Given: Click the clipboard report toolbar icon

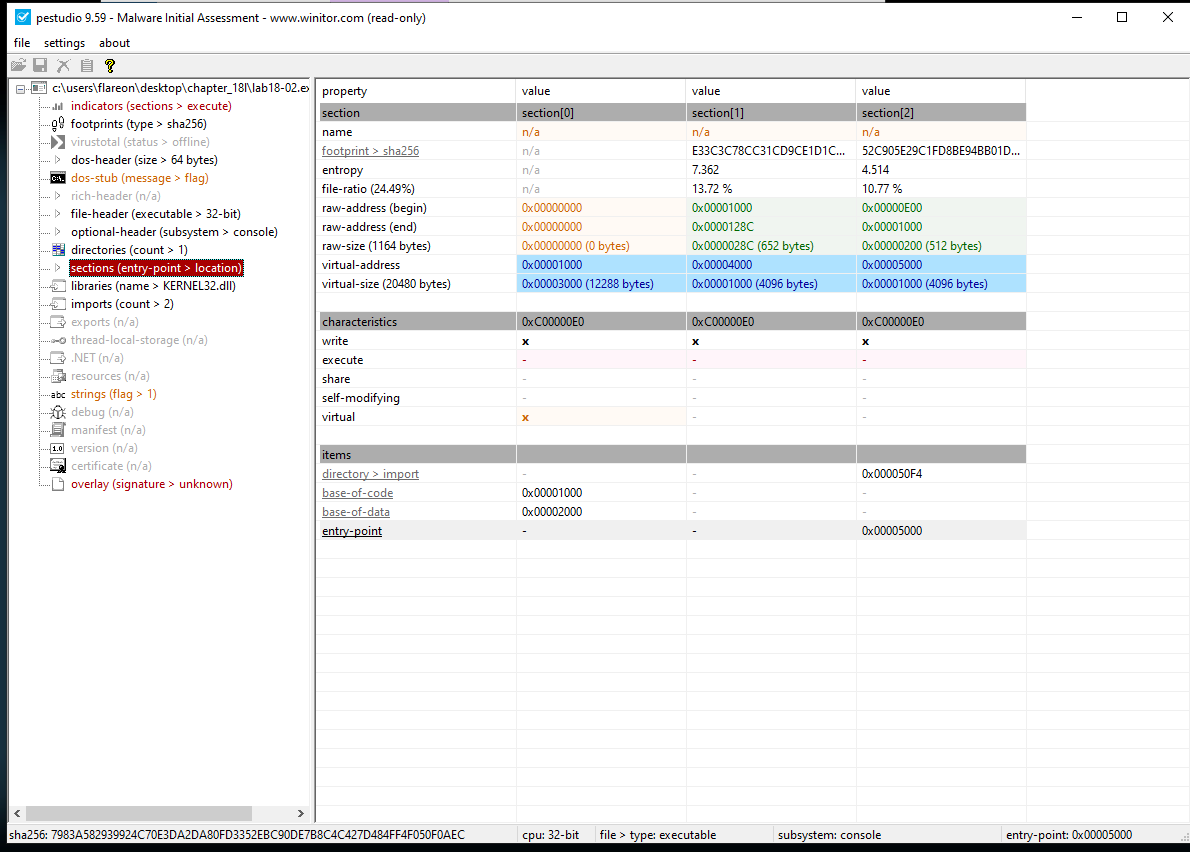Looking at the screenshot, I should click(x=87, y=66).
